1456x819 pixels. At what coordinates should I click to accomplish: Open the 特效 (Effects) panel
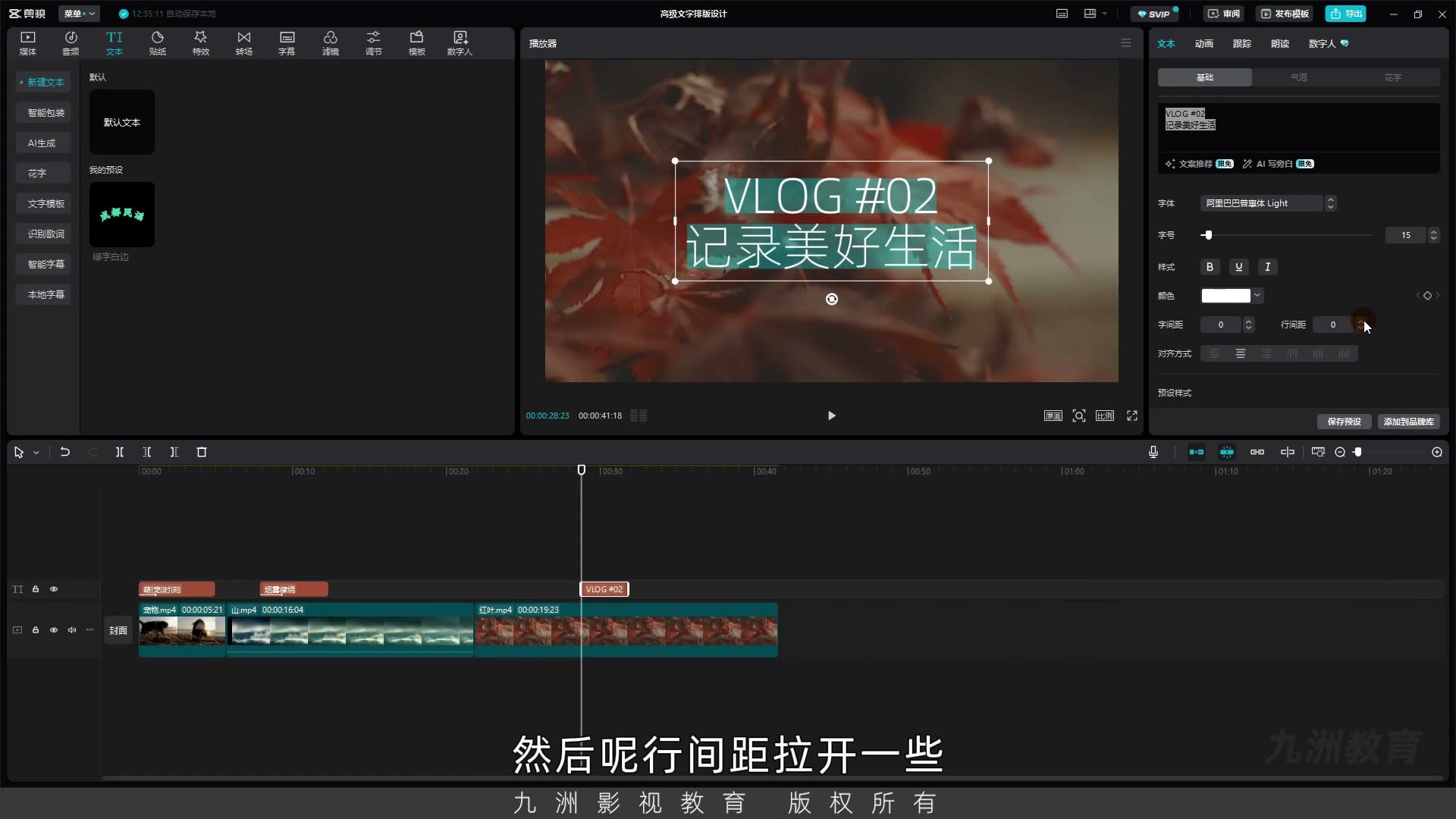tap(200, 43)
